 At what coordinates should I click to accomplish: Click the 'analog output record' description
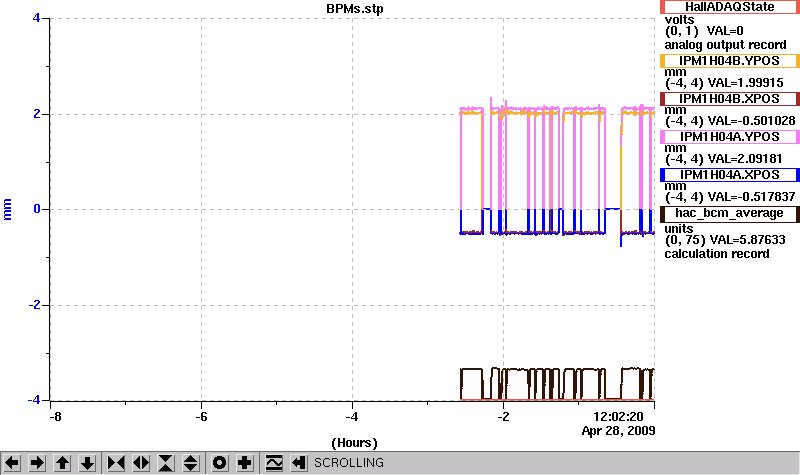tap(725, 45)
